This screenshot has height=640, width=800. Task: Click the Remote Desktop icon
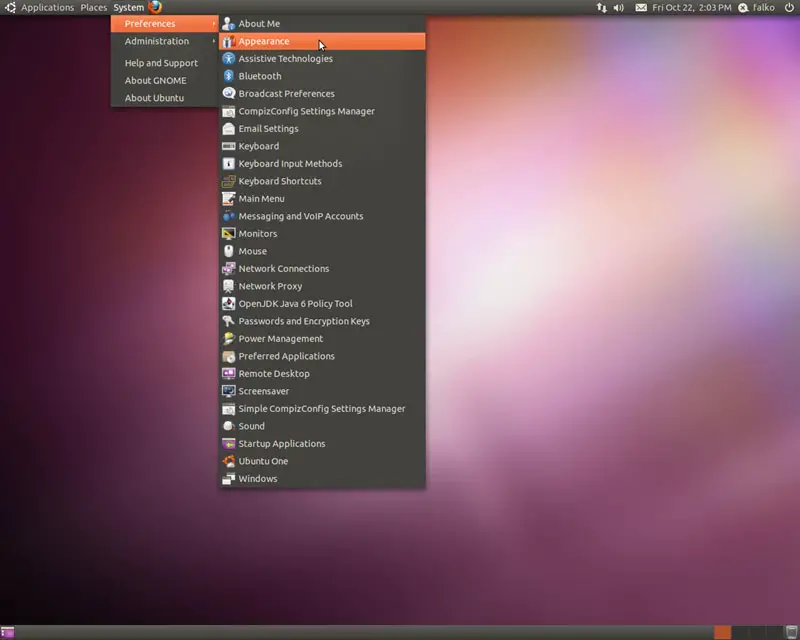(229, 374)
